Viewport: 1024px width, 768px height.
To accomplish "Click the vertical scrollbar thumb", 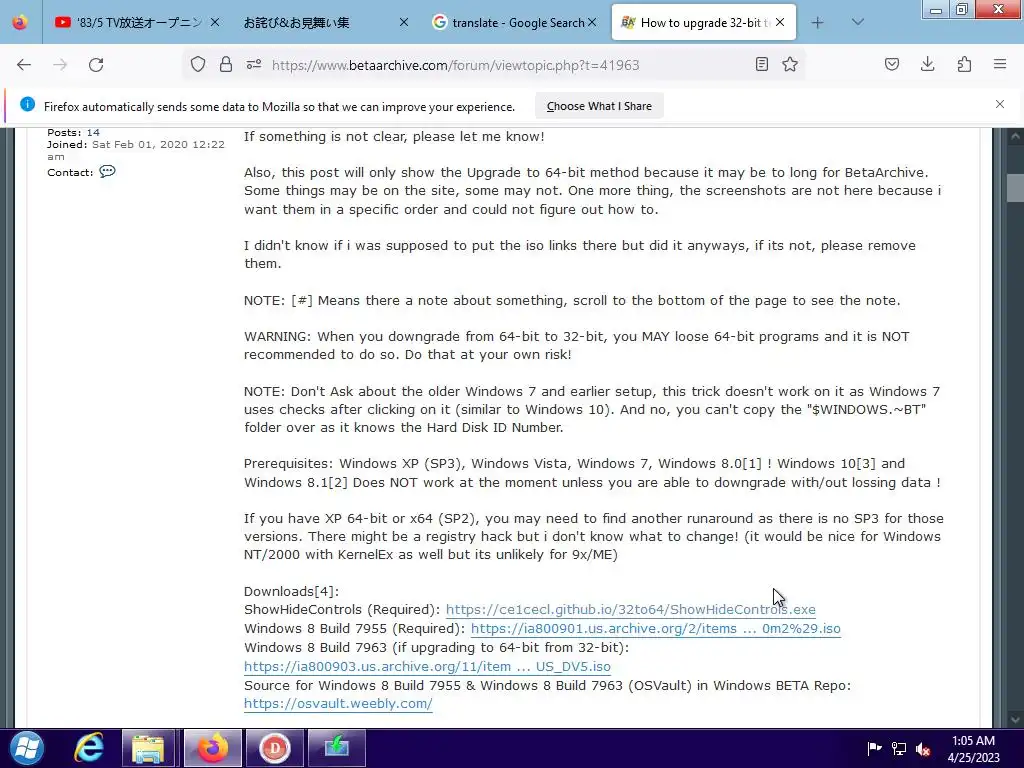I will point(1015,188).
